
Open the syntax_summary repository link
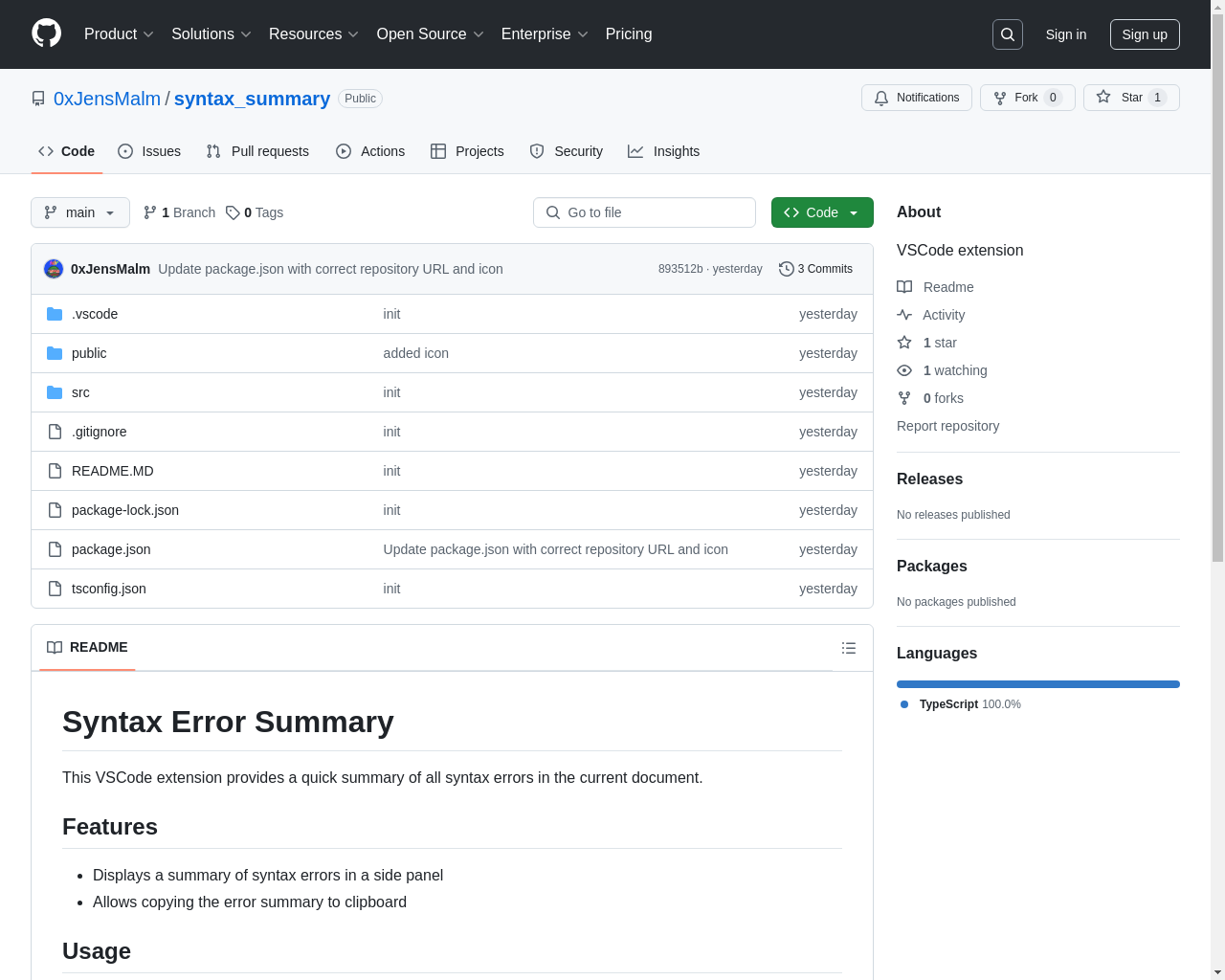[252, 99]
